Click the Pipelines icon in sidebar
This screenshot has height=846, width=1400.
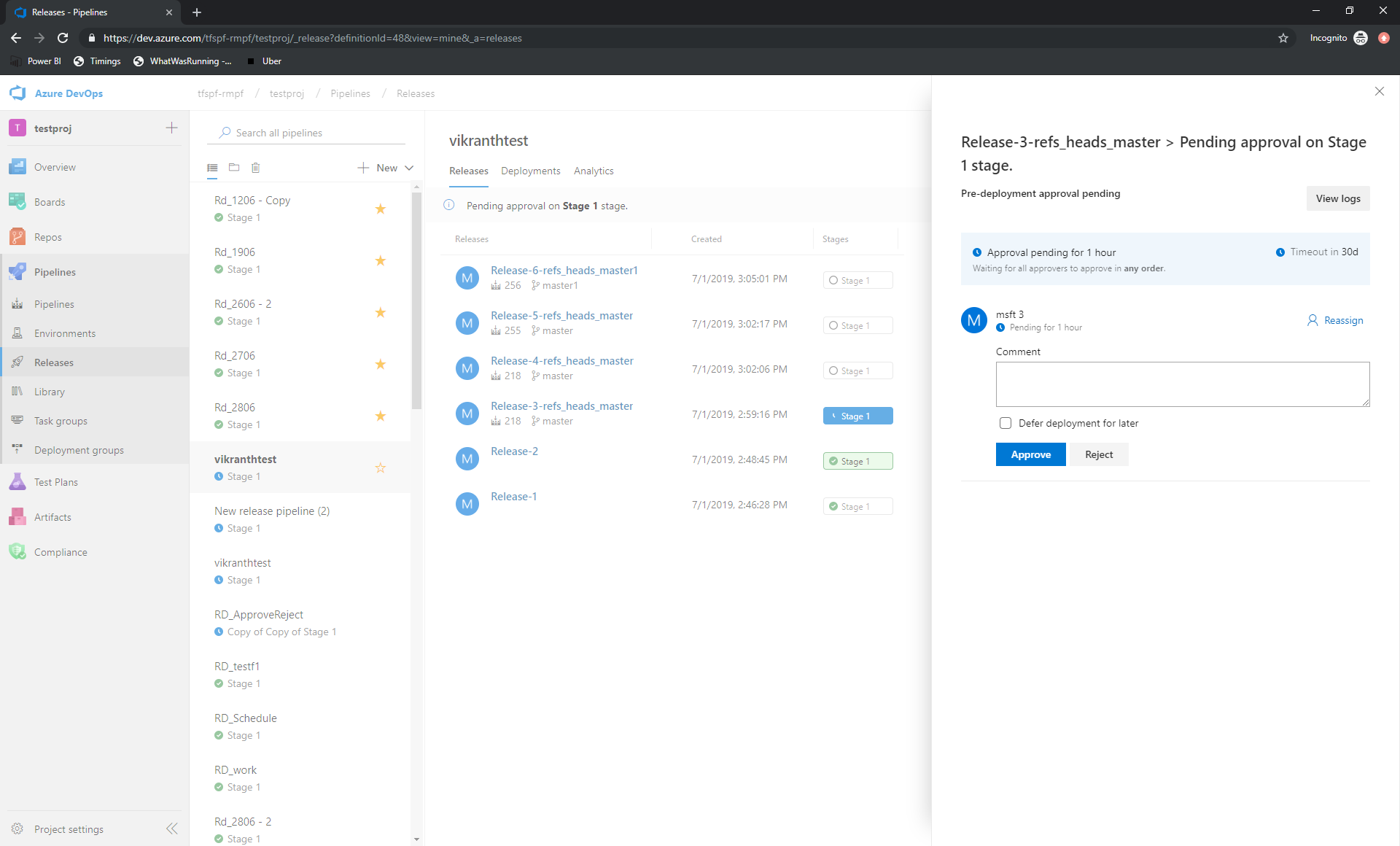[x=18, y=271]
